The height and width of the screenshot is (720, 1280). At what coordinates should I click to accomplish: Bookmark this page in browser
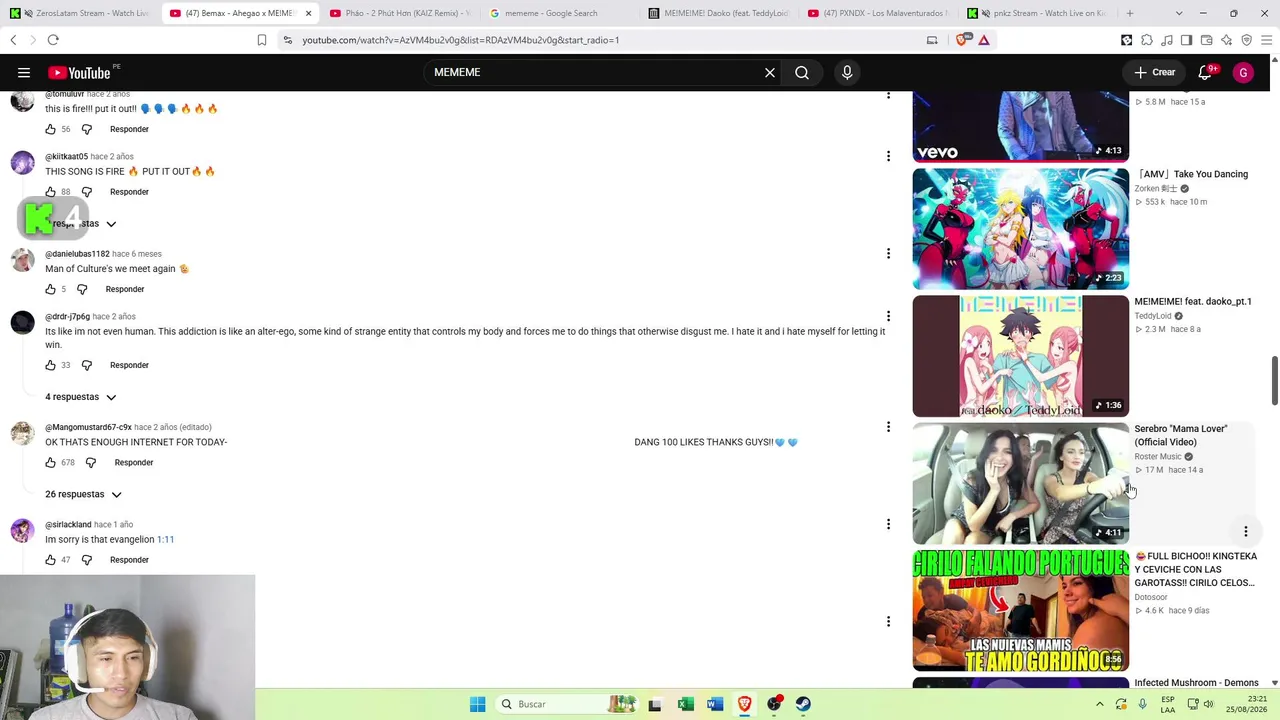(x=262, y=40)
